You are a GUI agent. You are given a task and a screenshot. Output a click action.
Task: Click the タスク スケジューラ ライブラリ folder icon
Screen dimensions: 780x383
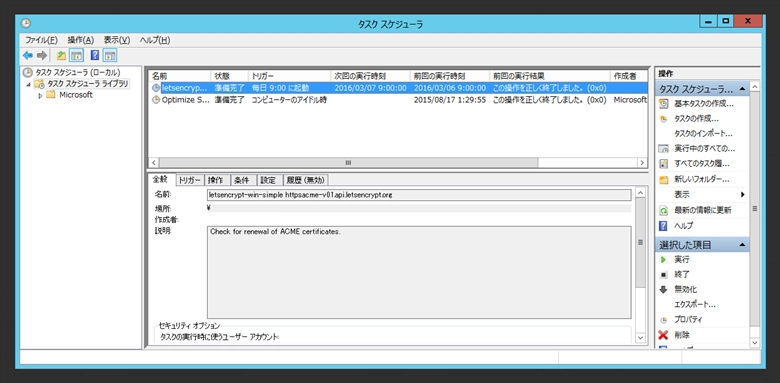point(39,84)
